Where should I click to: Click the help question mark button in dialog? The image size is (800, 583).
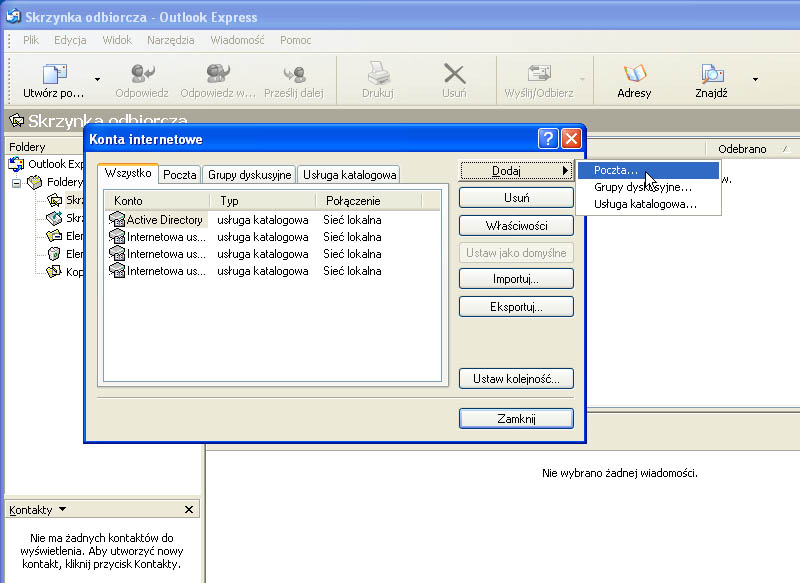tap(548, 139)
